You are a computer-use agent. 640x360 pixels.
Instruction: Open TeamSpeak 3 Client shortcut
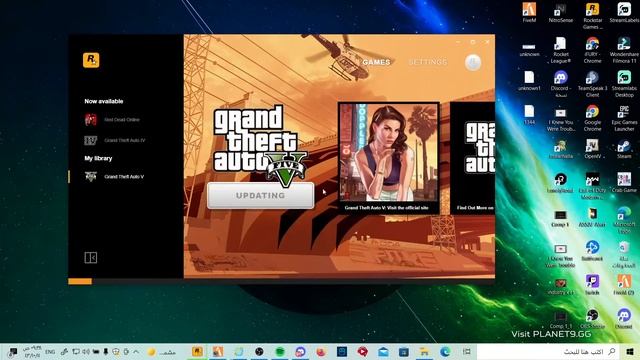pos(592,84)
